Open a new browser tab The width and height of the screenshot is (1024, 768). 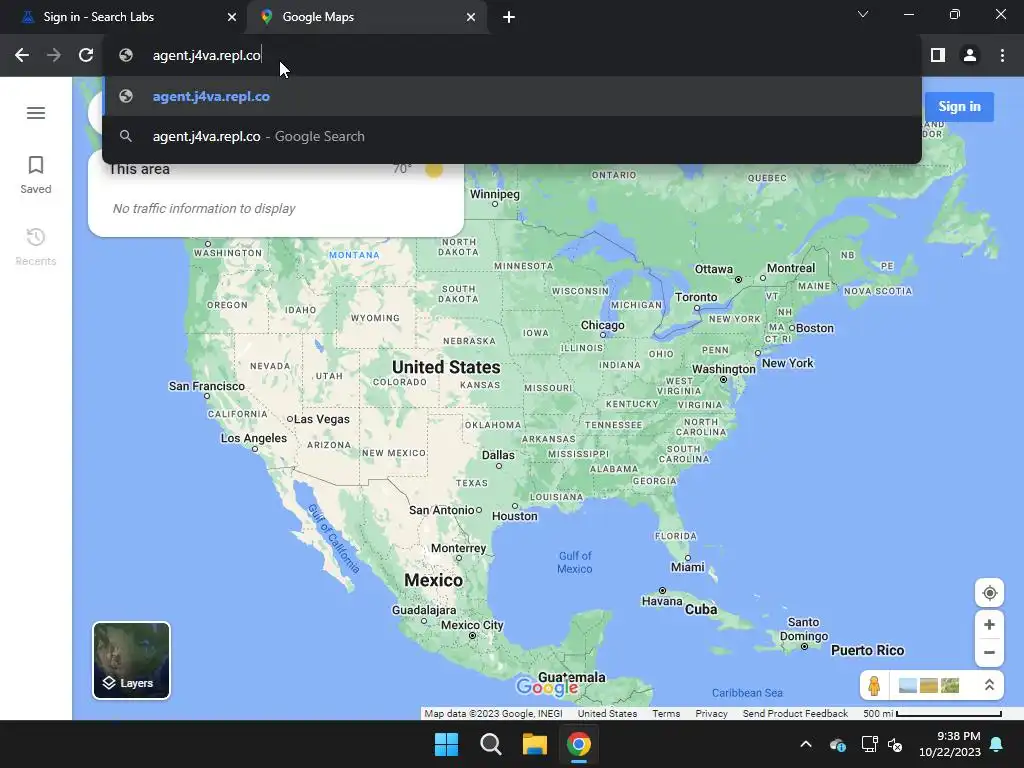pos(509,17)
